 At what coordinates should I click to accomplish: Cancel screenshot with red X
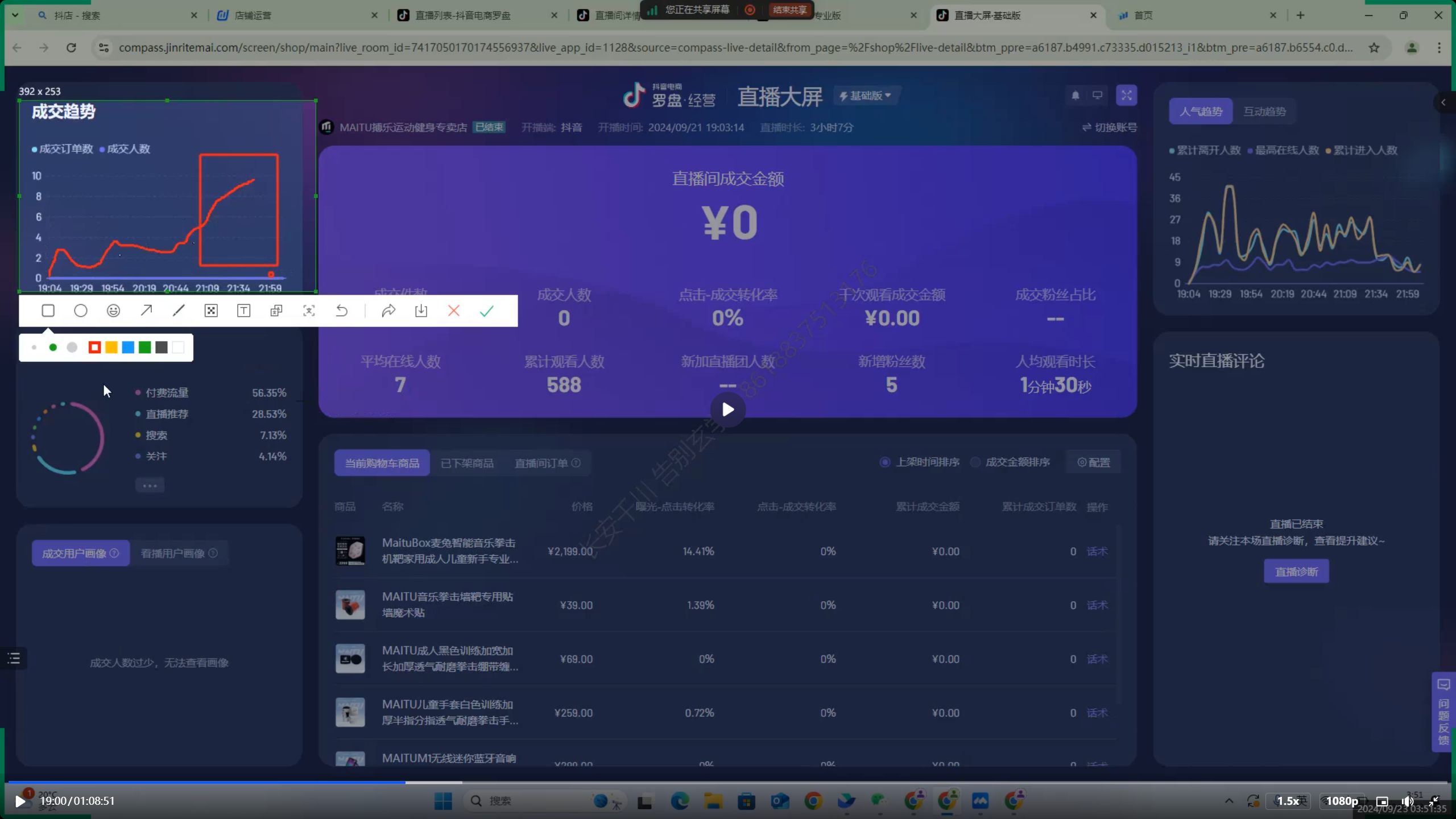454,311
